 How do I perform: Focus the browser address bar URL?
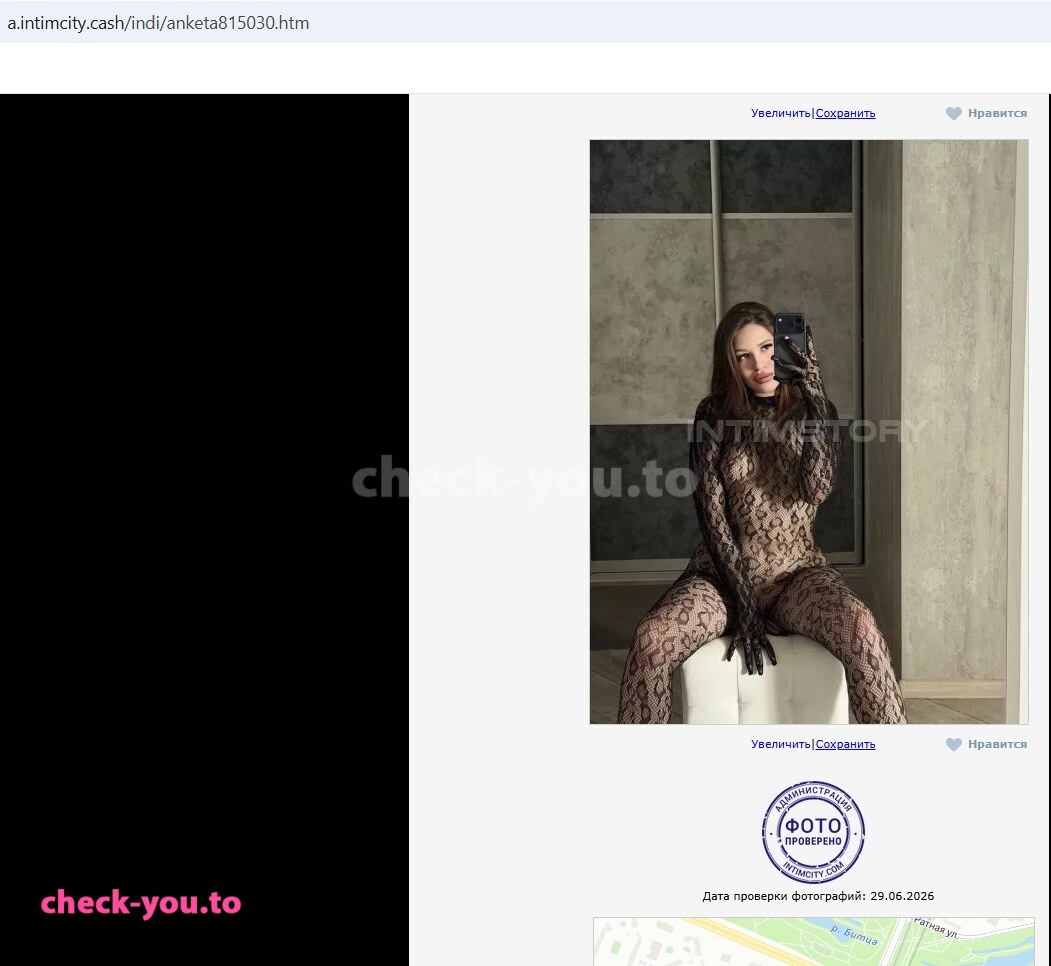[158, 23]
